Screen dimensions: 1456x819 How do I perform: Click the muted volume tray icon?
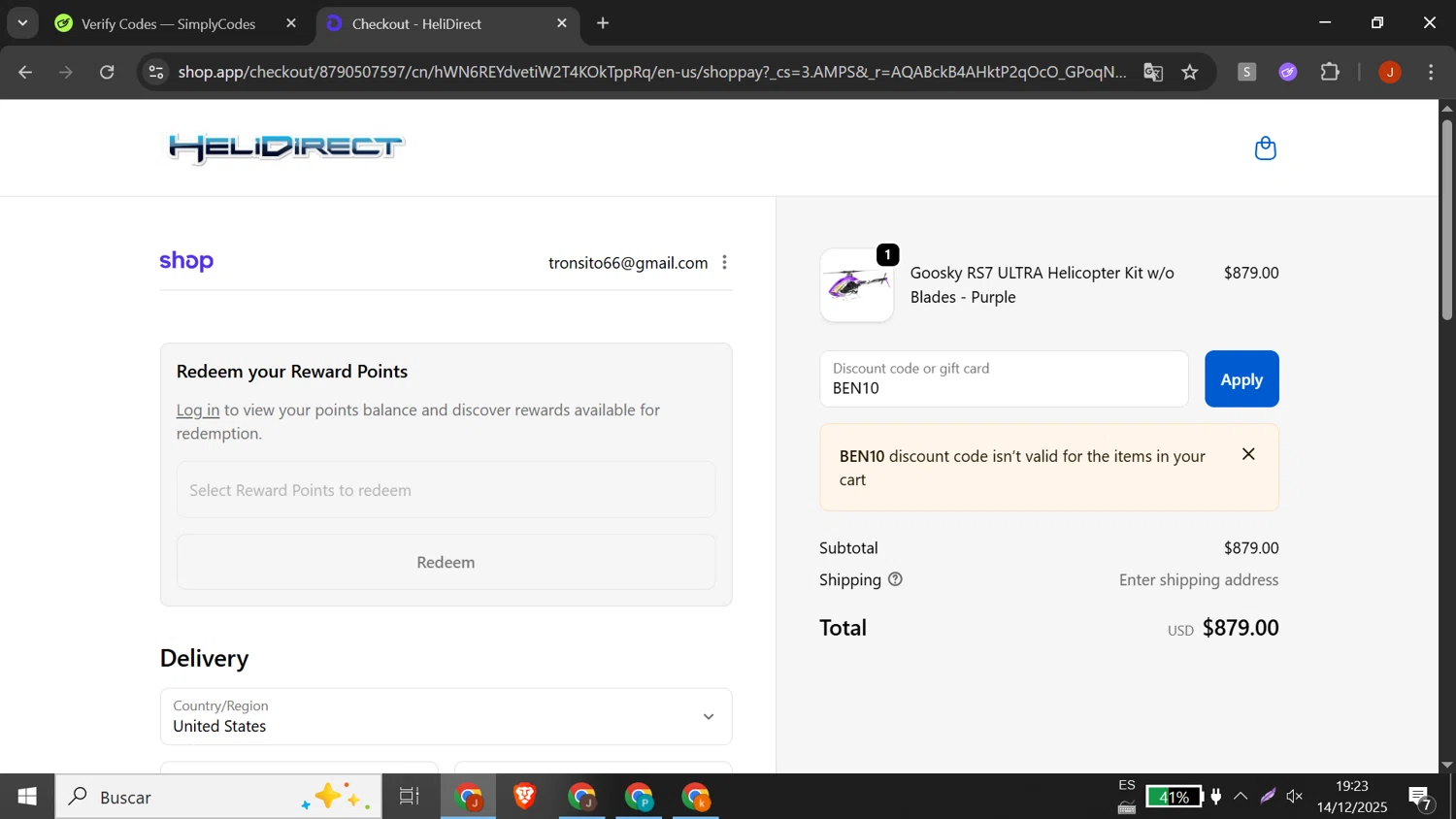(x=1295, y=797)
